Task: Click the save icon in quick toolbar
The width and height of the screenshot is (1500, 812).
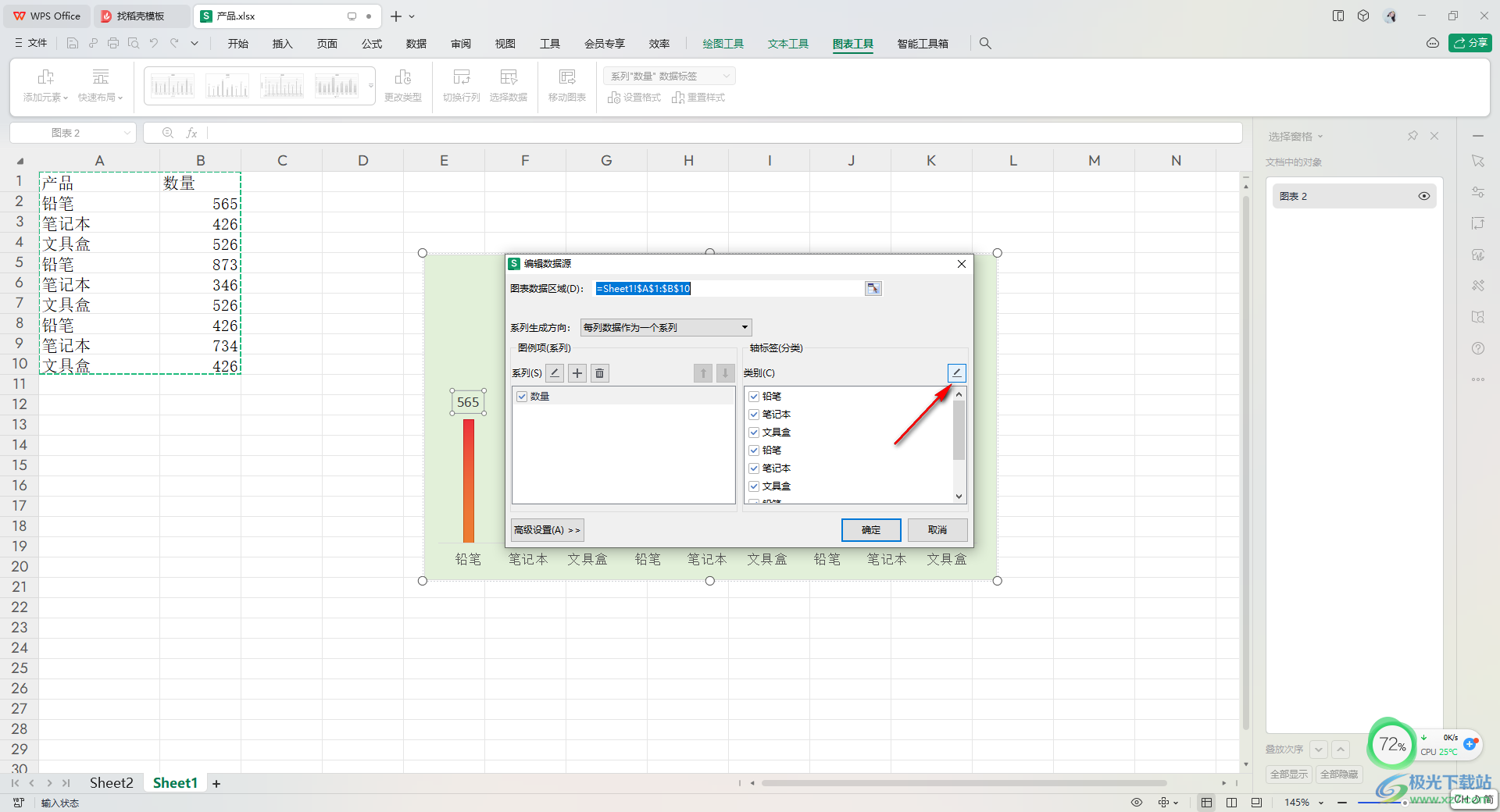Action: click(x=73, y=44)
